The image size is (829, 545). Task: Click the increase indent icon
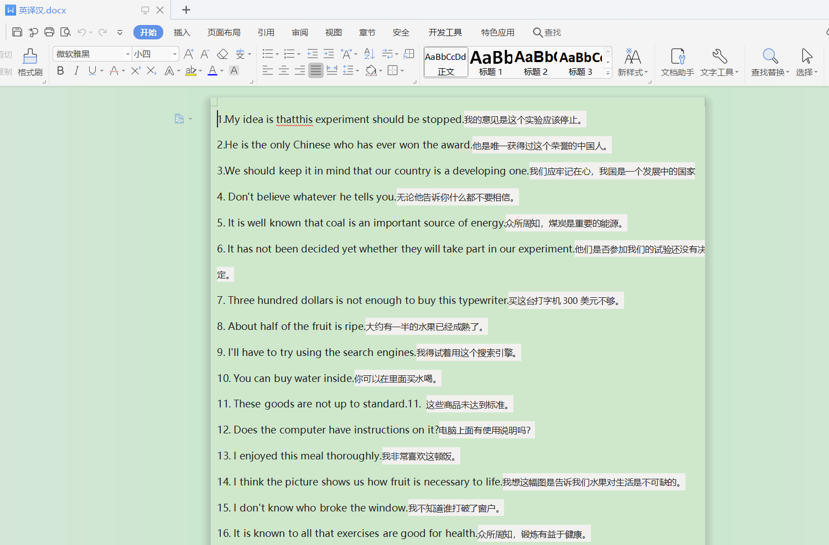click(x=329, y=54)
